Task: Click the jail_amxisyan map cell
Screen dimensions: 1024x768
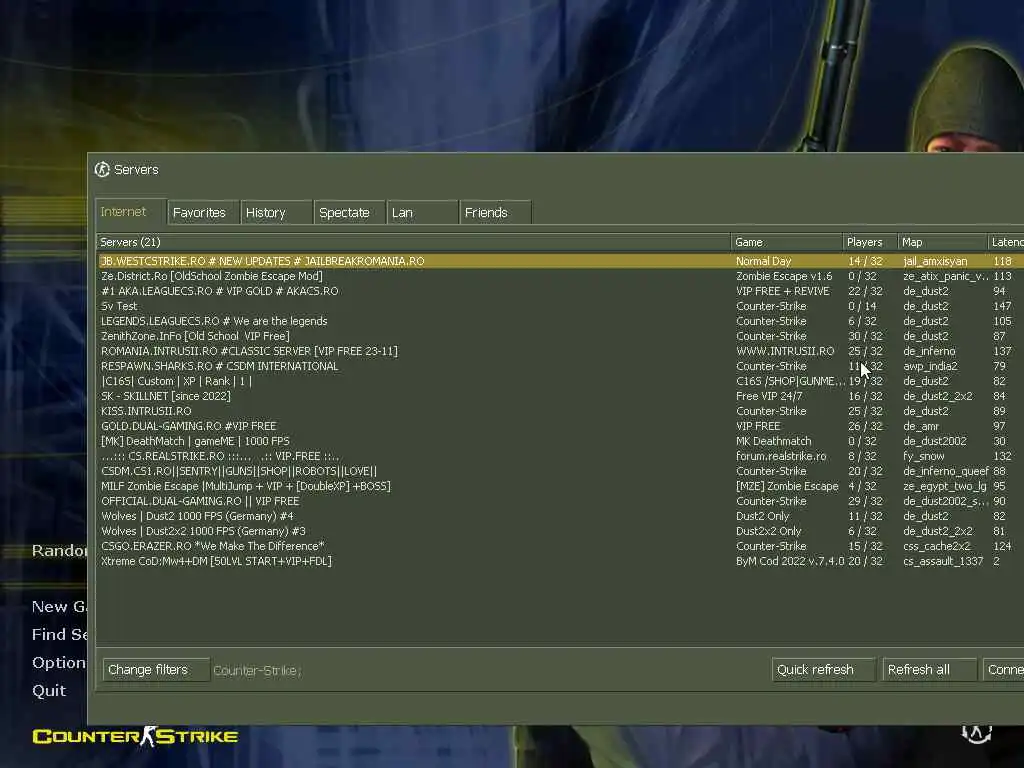Action: (x=935, y=261)
